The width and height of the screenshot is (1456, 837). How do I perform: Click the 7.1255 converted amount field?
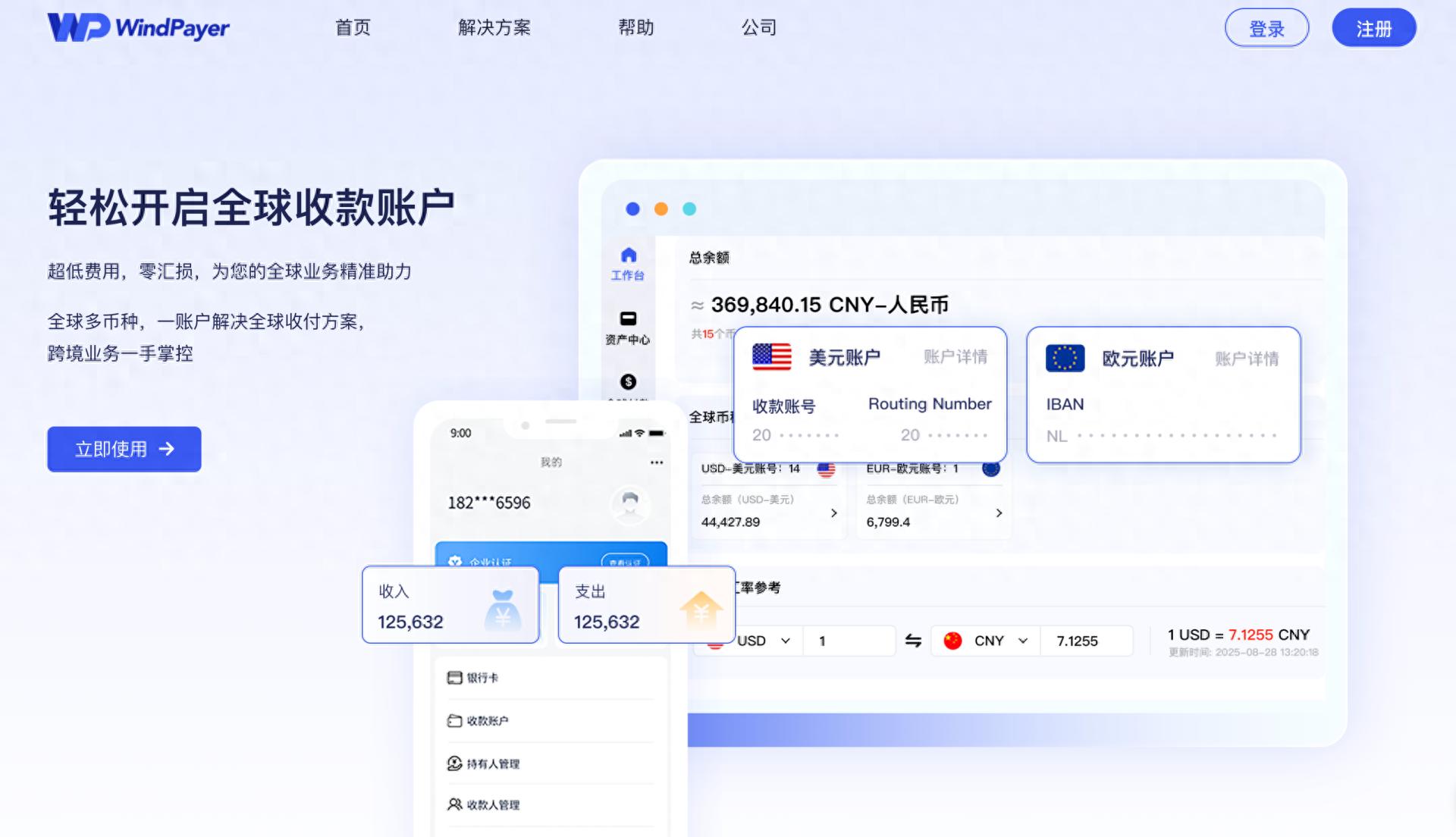pos(1086,641)
